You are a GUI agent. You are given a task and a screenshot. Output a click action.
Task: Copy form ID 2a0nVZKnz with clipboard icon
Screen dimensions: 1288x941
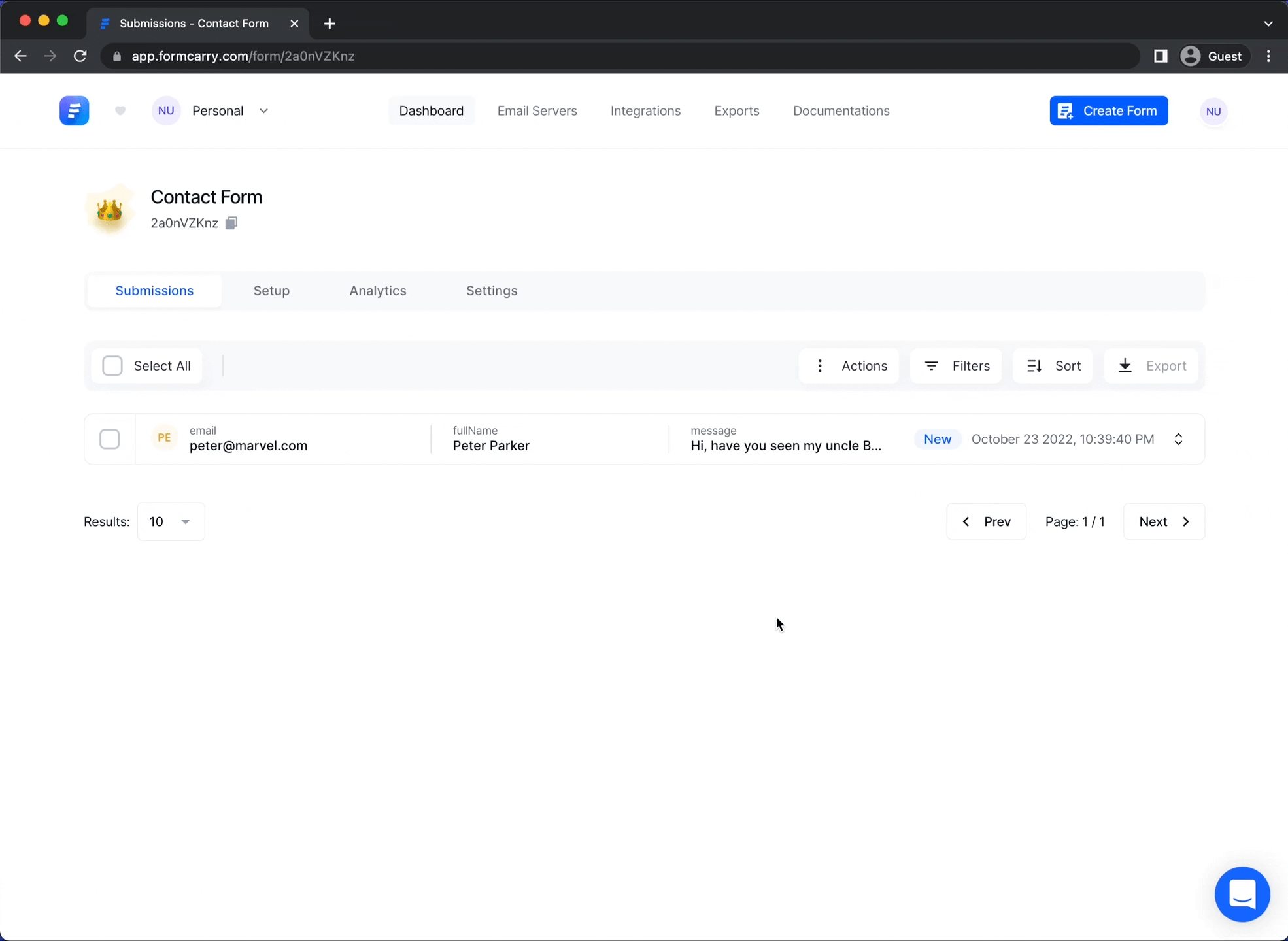tap(231, 223)
